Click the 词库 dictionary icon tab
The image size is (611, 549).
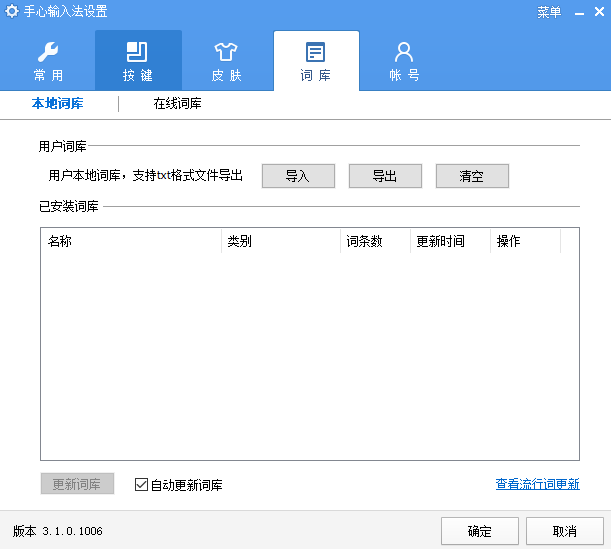[315, 60]
